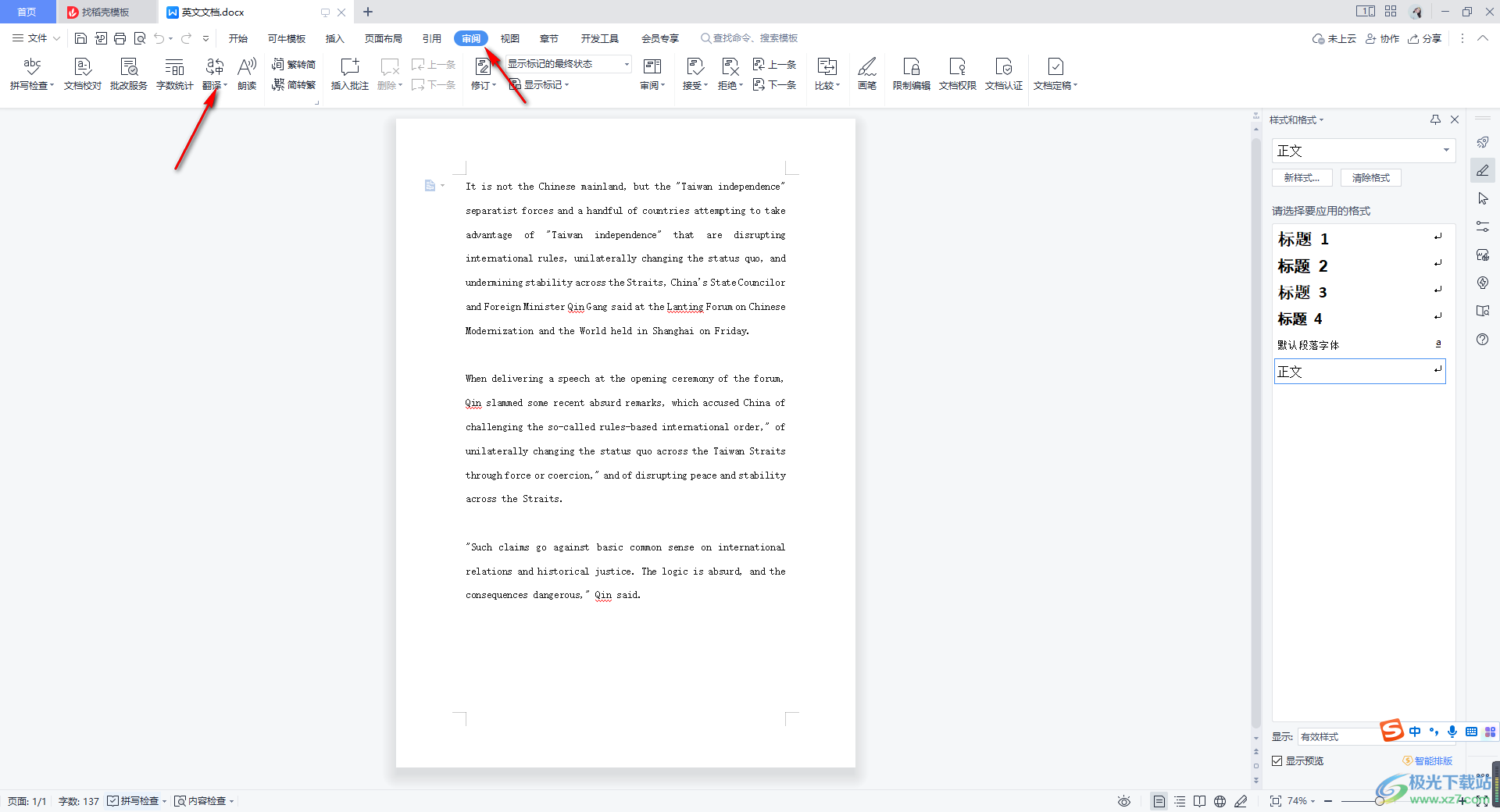Open the 正文 style combo box
1500x812 pixels.
(1363, 151)
